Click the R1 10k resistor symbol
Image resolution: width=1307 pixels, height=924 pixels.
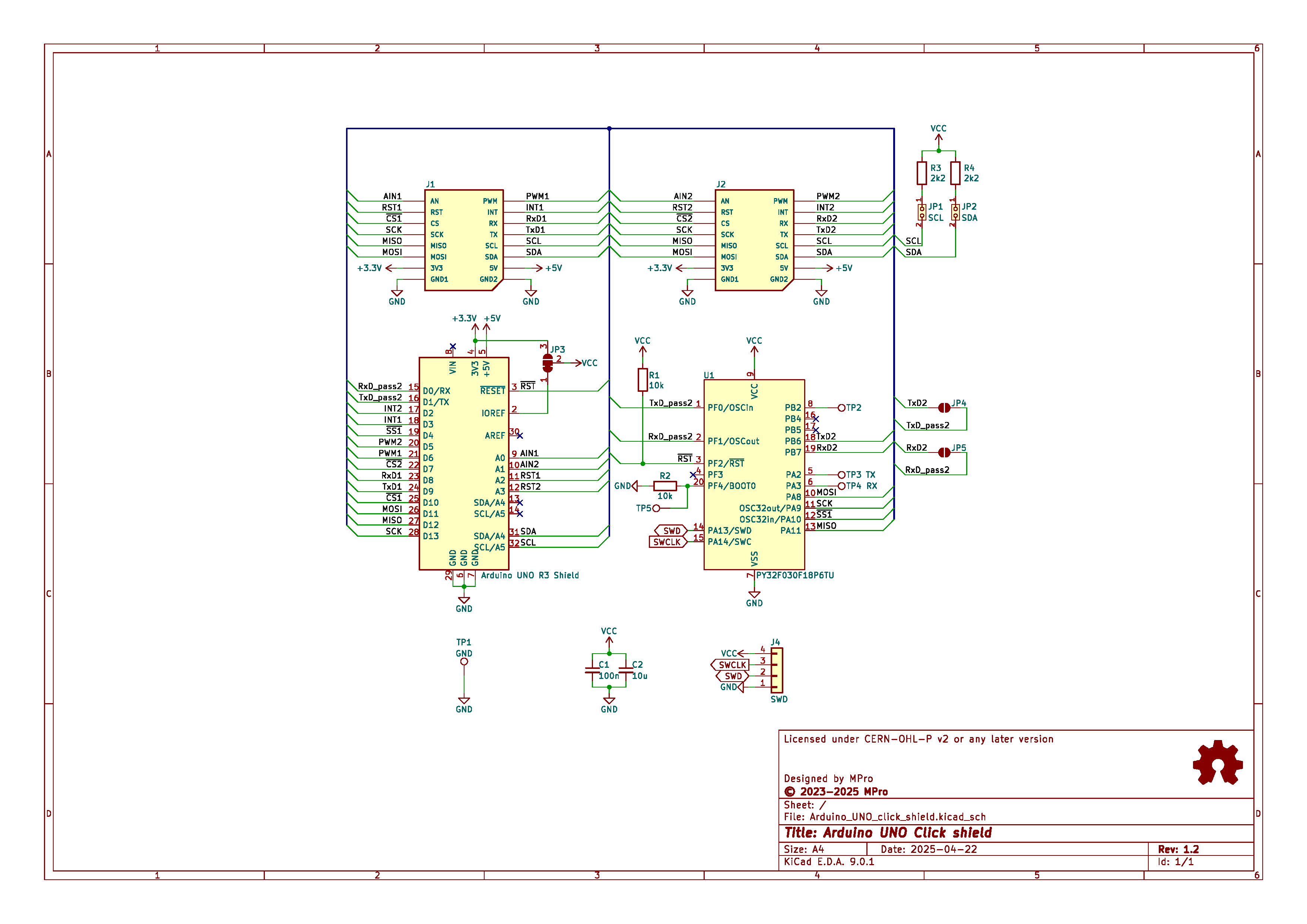(643, 380)
